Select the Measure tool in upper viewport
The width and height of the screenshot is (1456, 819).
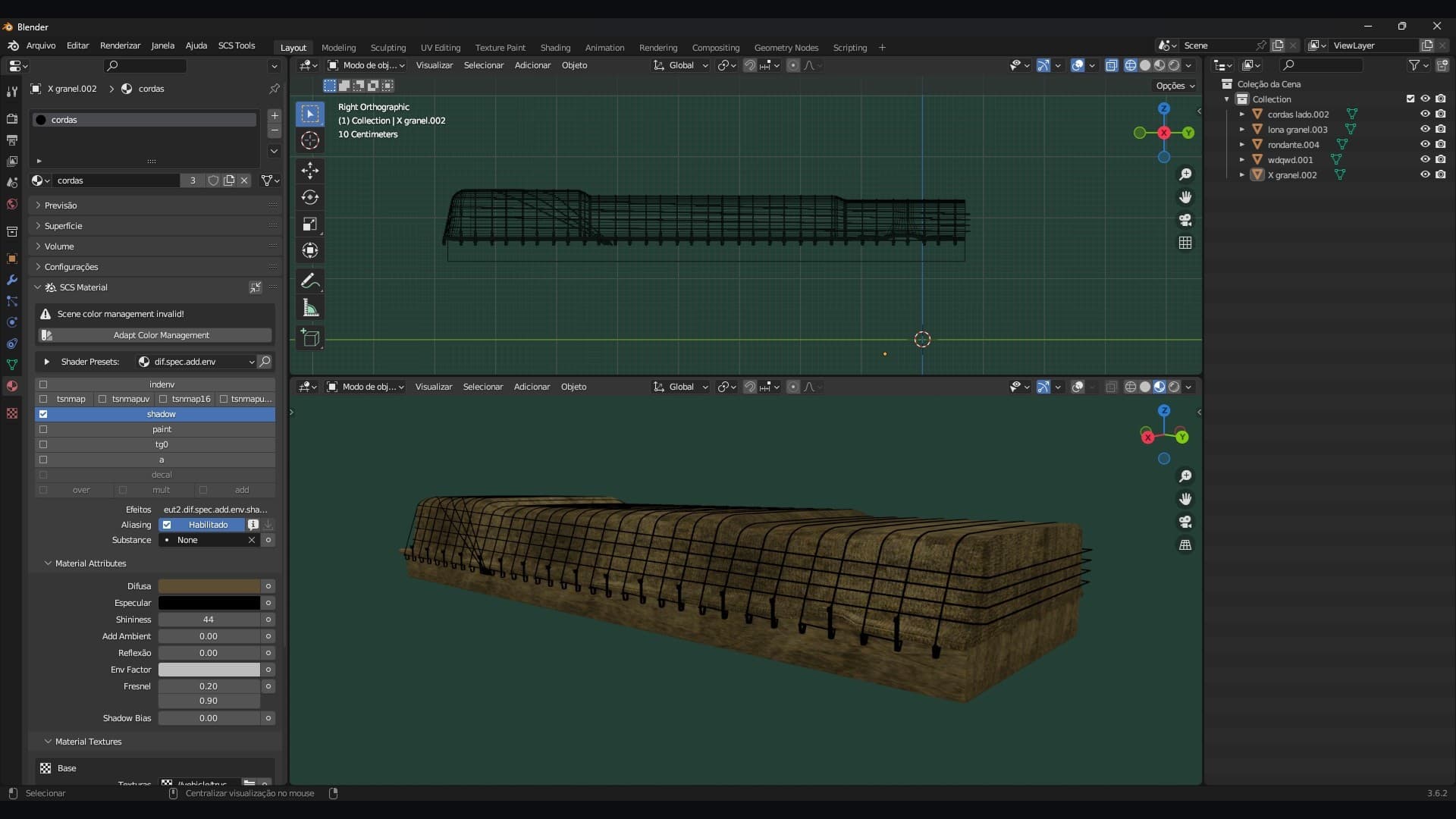coord(309,308)
